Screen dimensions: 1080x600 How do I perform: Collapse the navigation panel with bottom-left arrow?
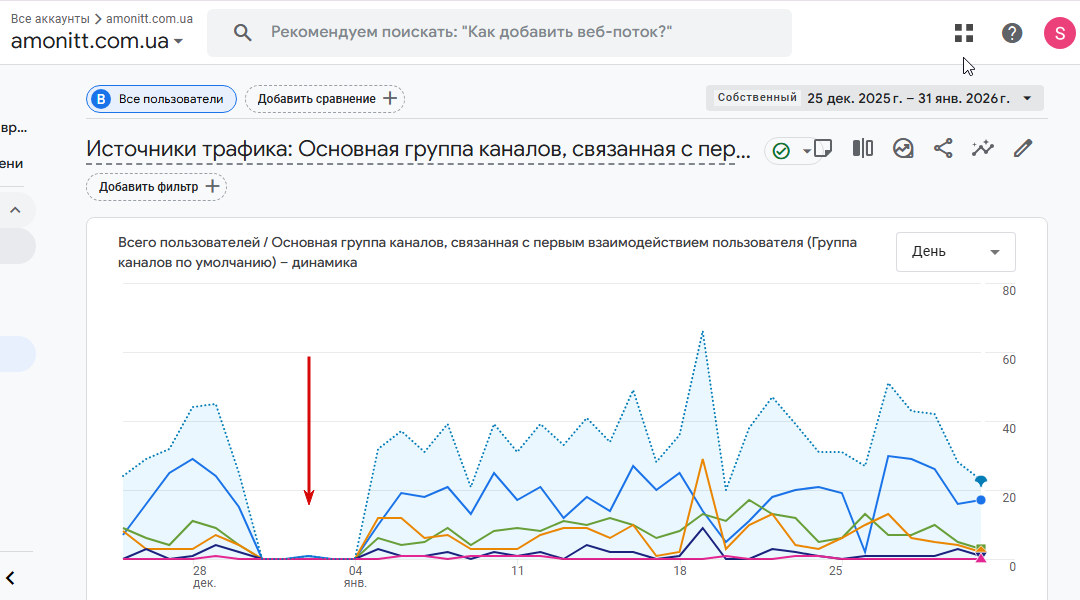tap(11, 577)
